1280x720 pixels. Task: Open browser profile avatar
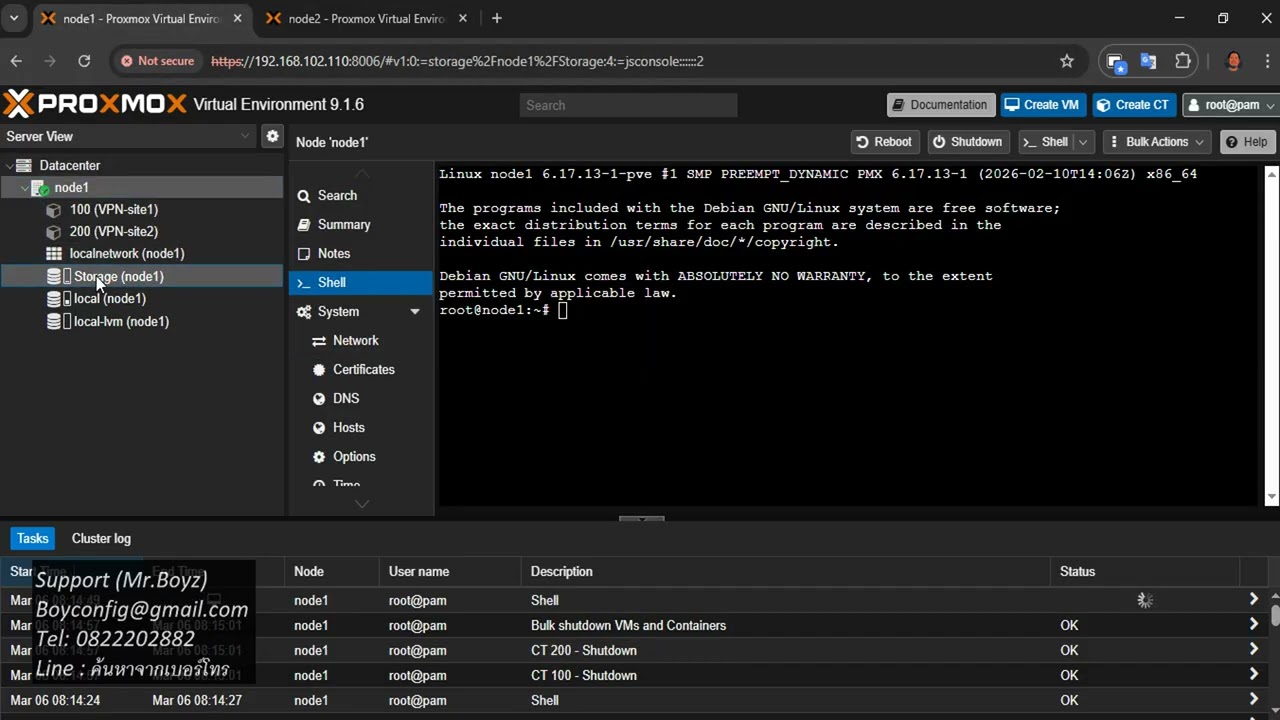[1233, 61]
